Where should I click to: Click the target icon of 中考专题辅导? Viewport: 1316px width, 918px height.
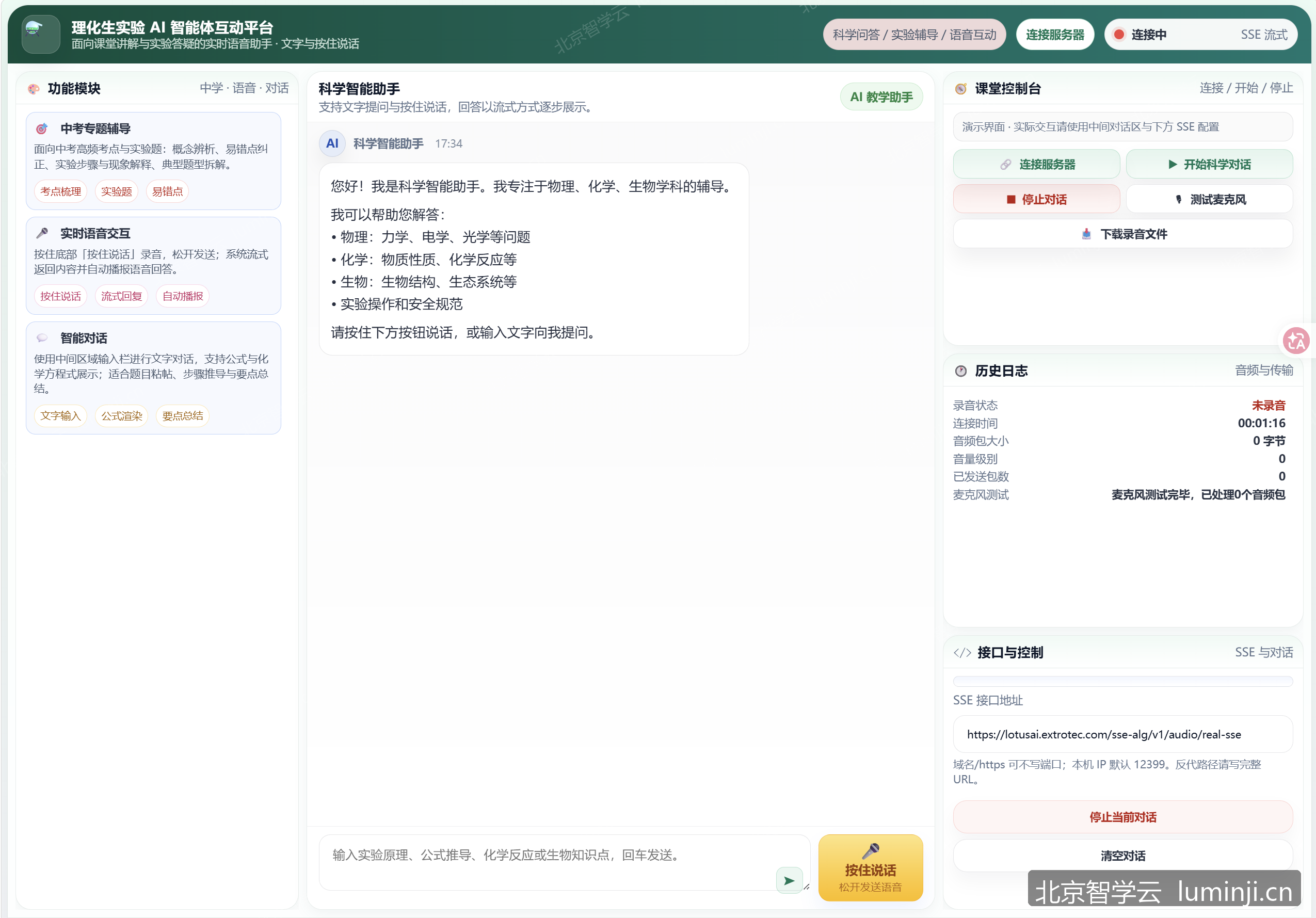pos(42,129)
